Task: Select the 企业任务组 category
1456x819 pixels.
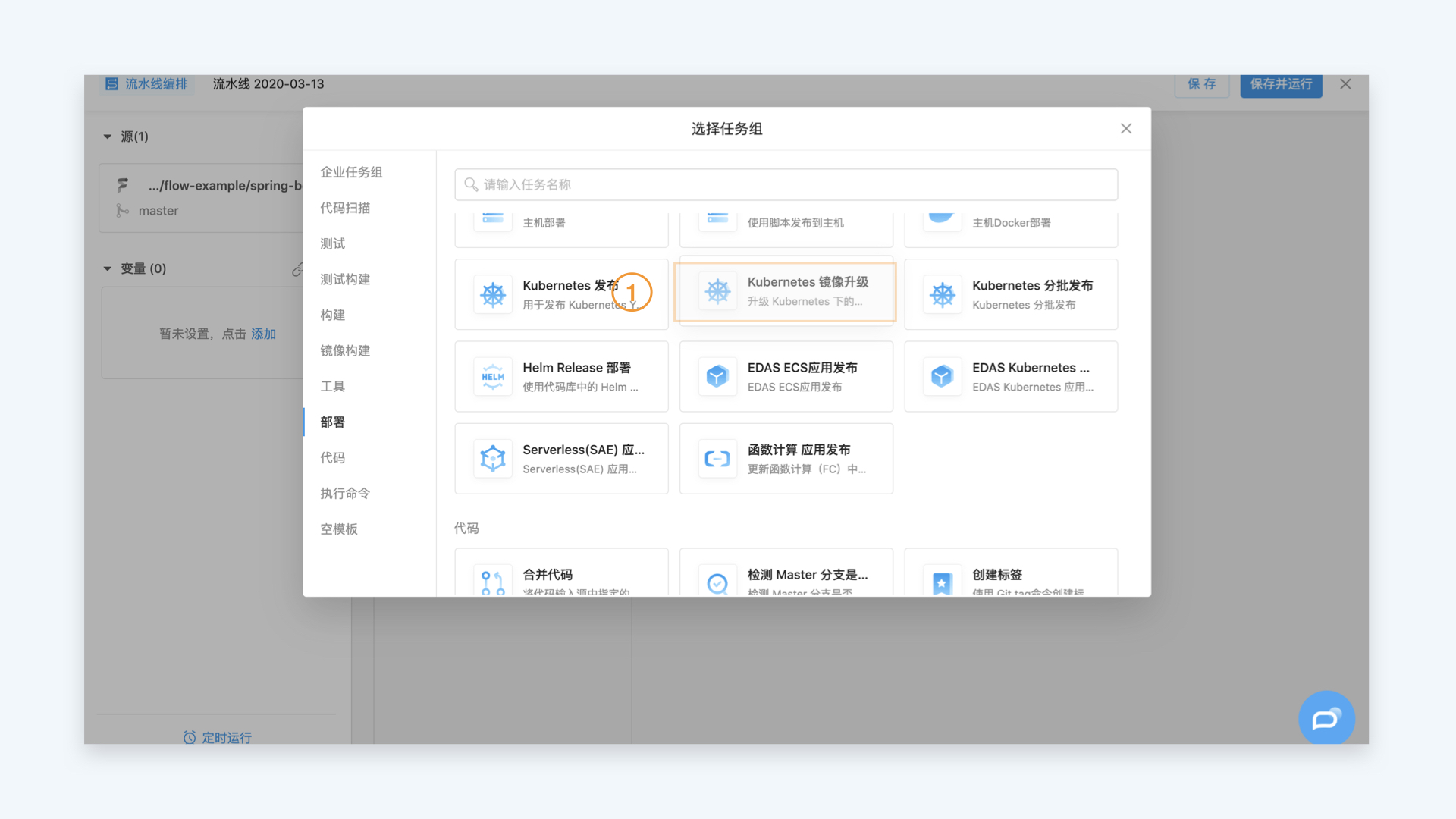Action: [x=351, y=172]
